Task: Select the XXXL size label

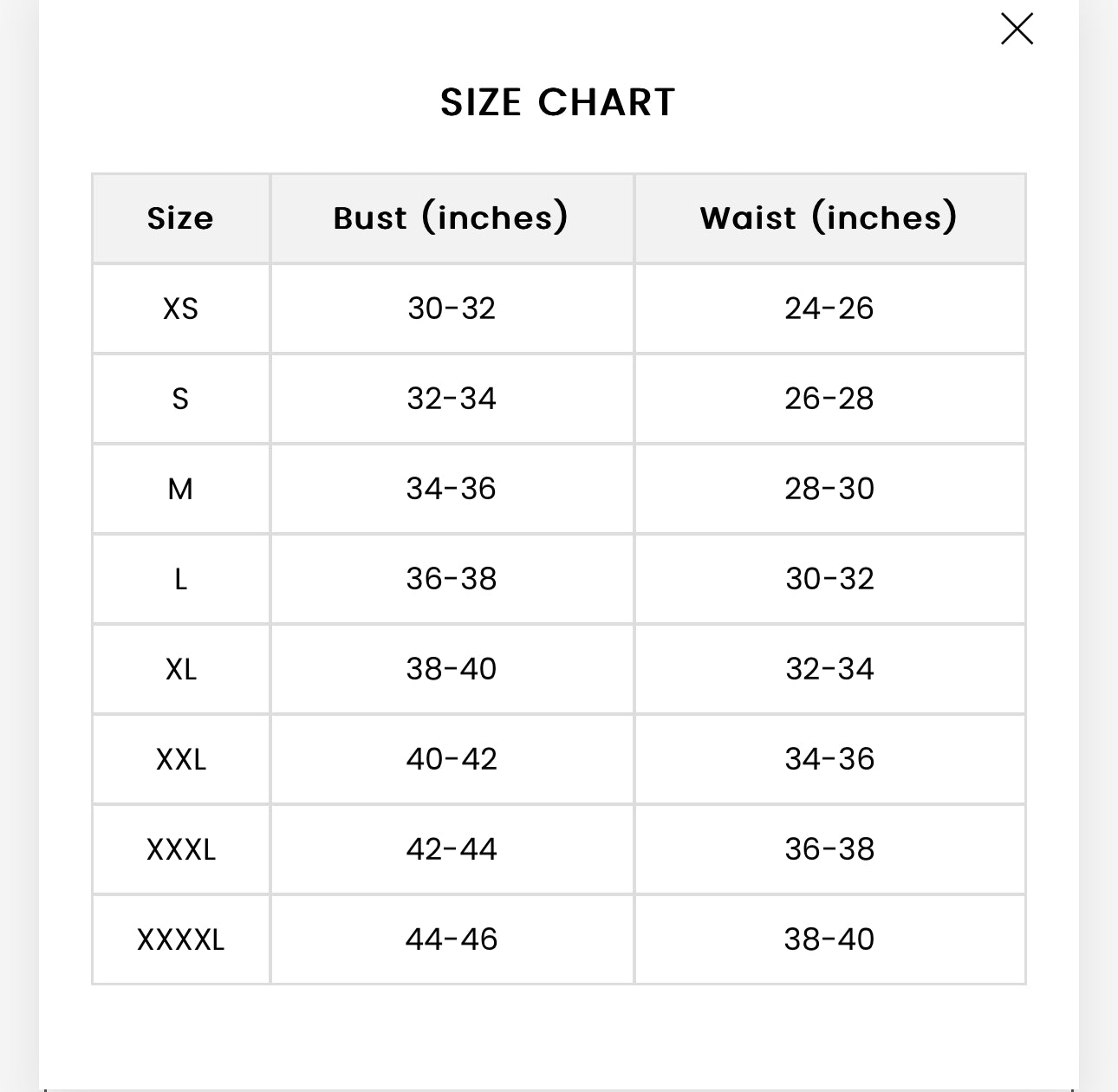Action: click(180, 848)
